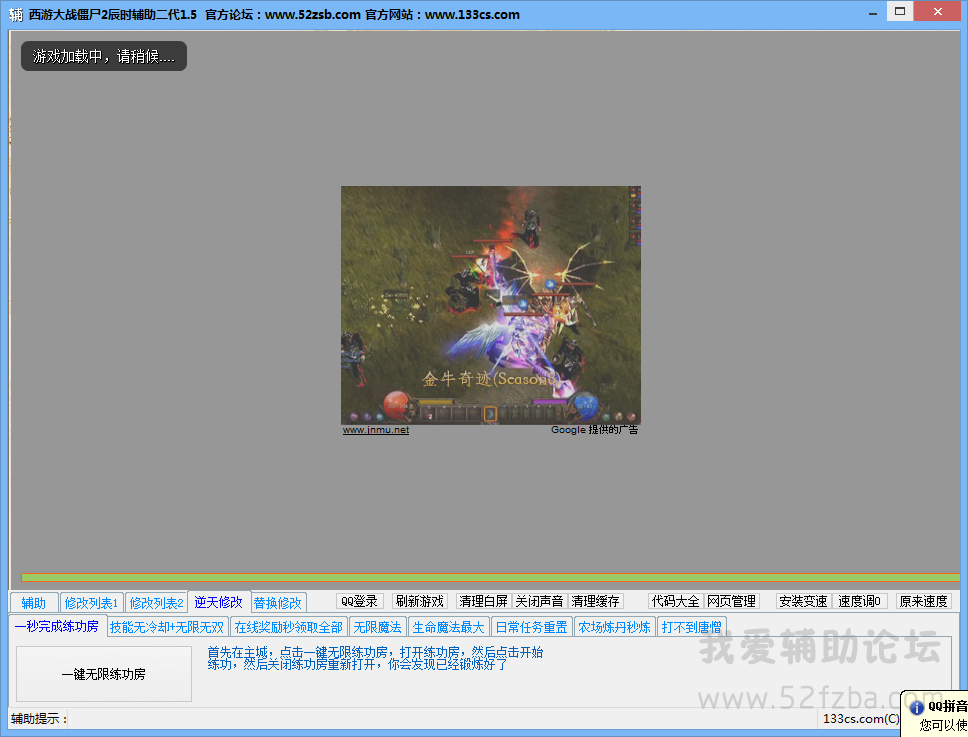Open the 修改列表1 tab

pos(91,603)
